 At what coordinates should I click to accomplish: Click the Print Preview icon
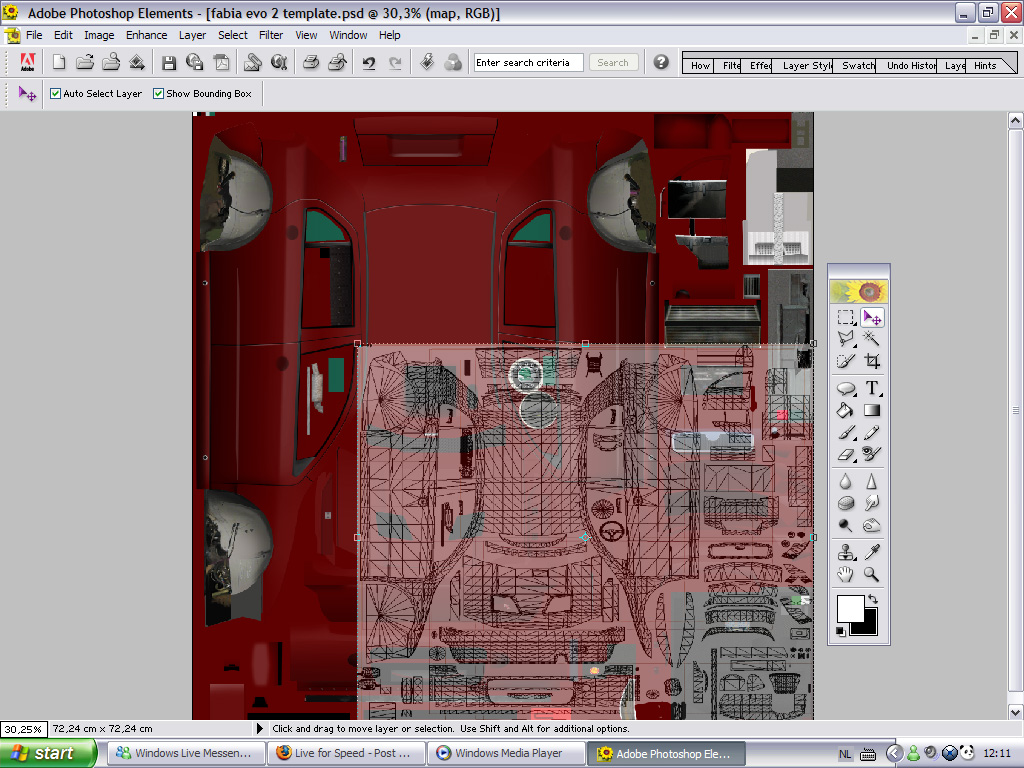[x=337, y=63]
